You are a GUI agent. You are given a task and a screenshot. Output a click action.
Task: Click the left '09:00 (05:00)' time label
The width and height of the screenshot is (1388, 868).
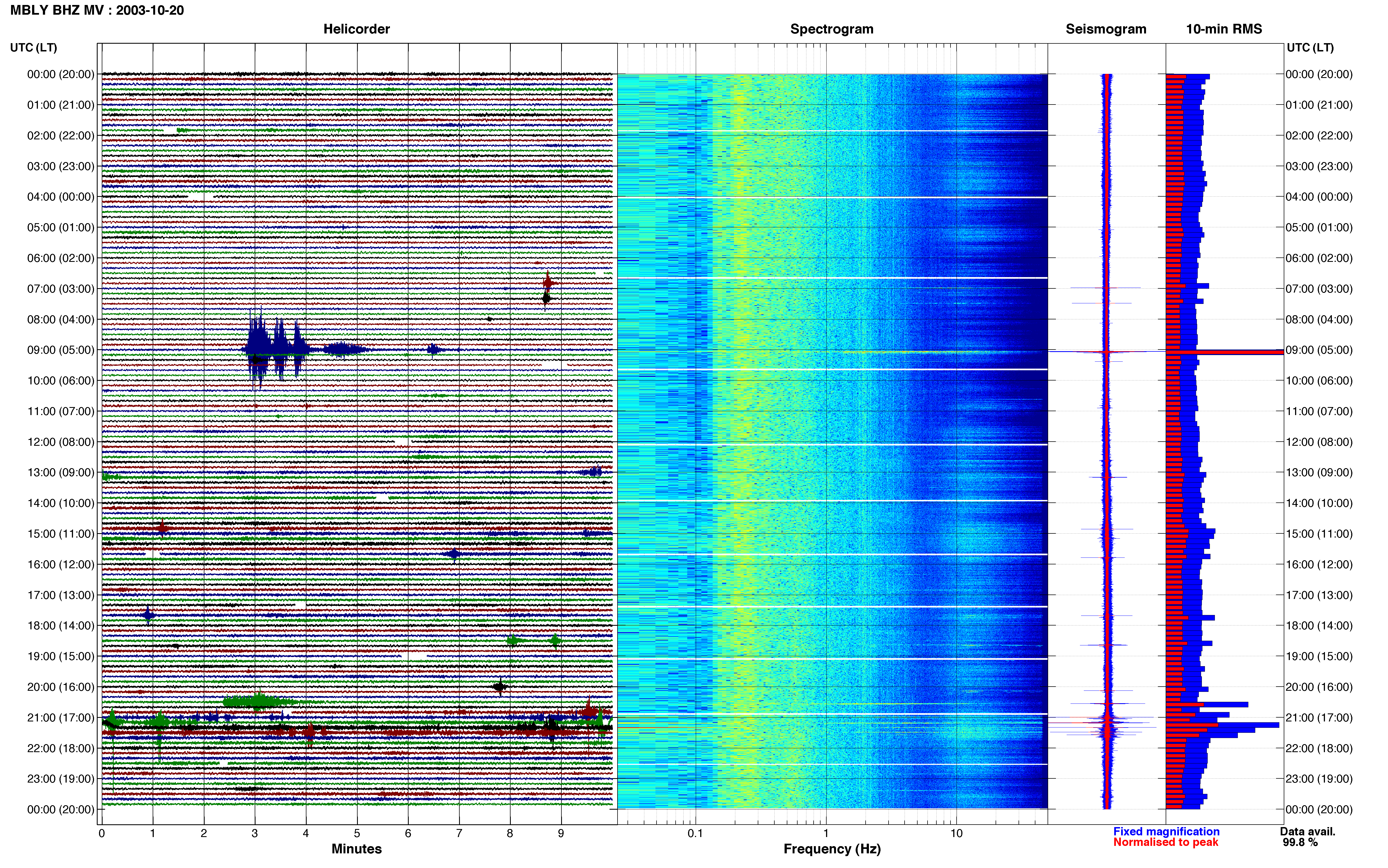61,350
